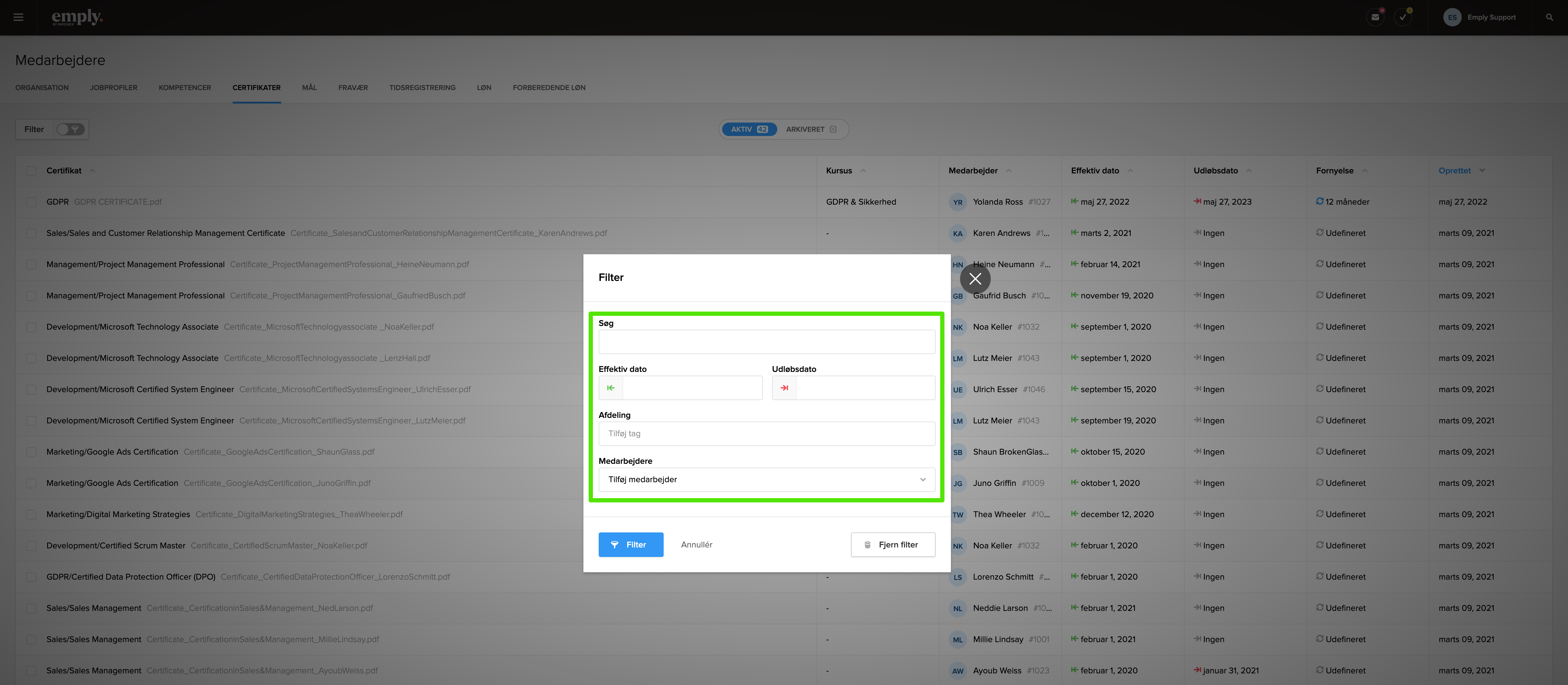Check the select-all checkbox in table header

click(x=31, y=171)
